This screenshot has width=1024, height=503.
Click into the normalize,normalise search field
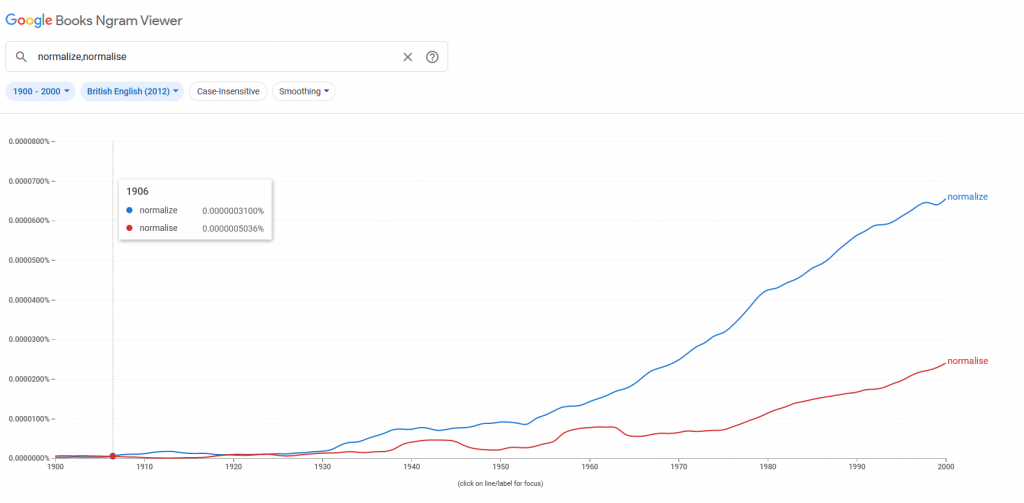tap(210, 57)
